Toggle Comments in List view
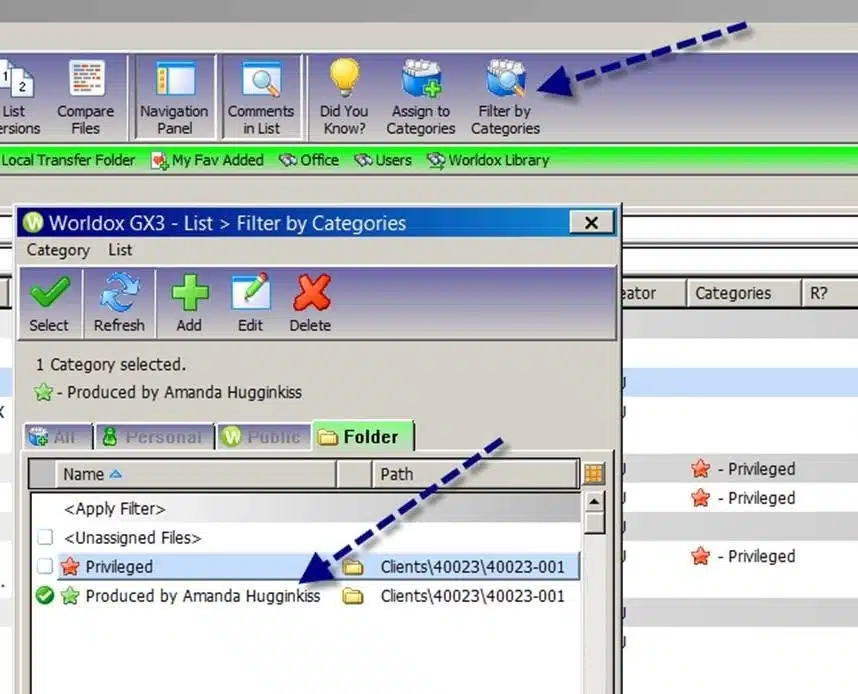 click(261, 97)
